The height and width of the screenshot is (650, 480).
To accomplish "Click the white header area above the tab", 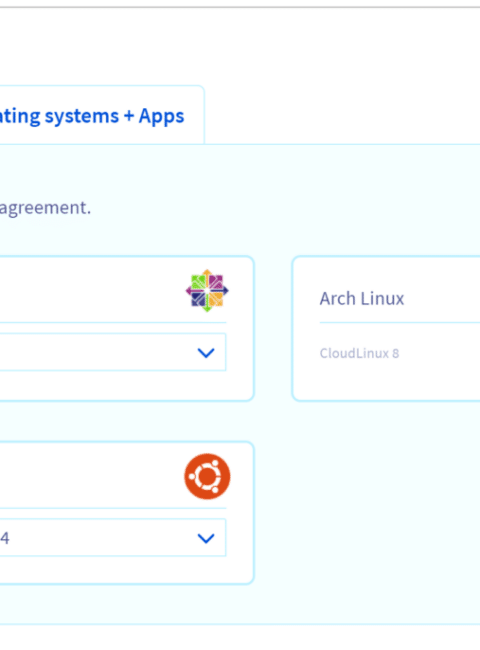I will click(240, 46).
